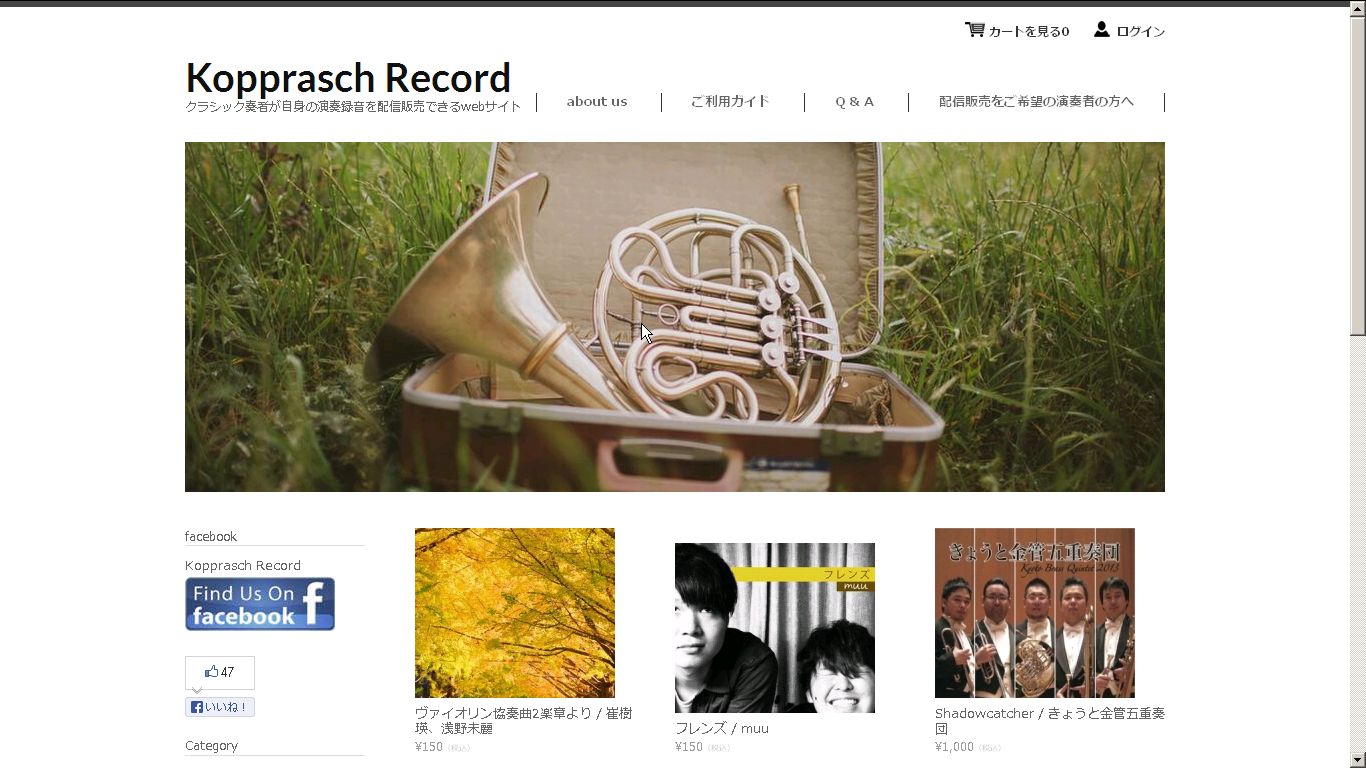Click the Kopprasch Record site title
Viewport: 1366px width, 768px height.
348,77
